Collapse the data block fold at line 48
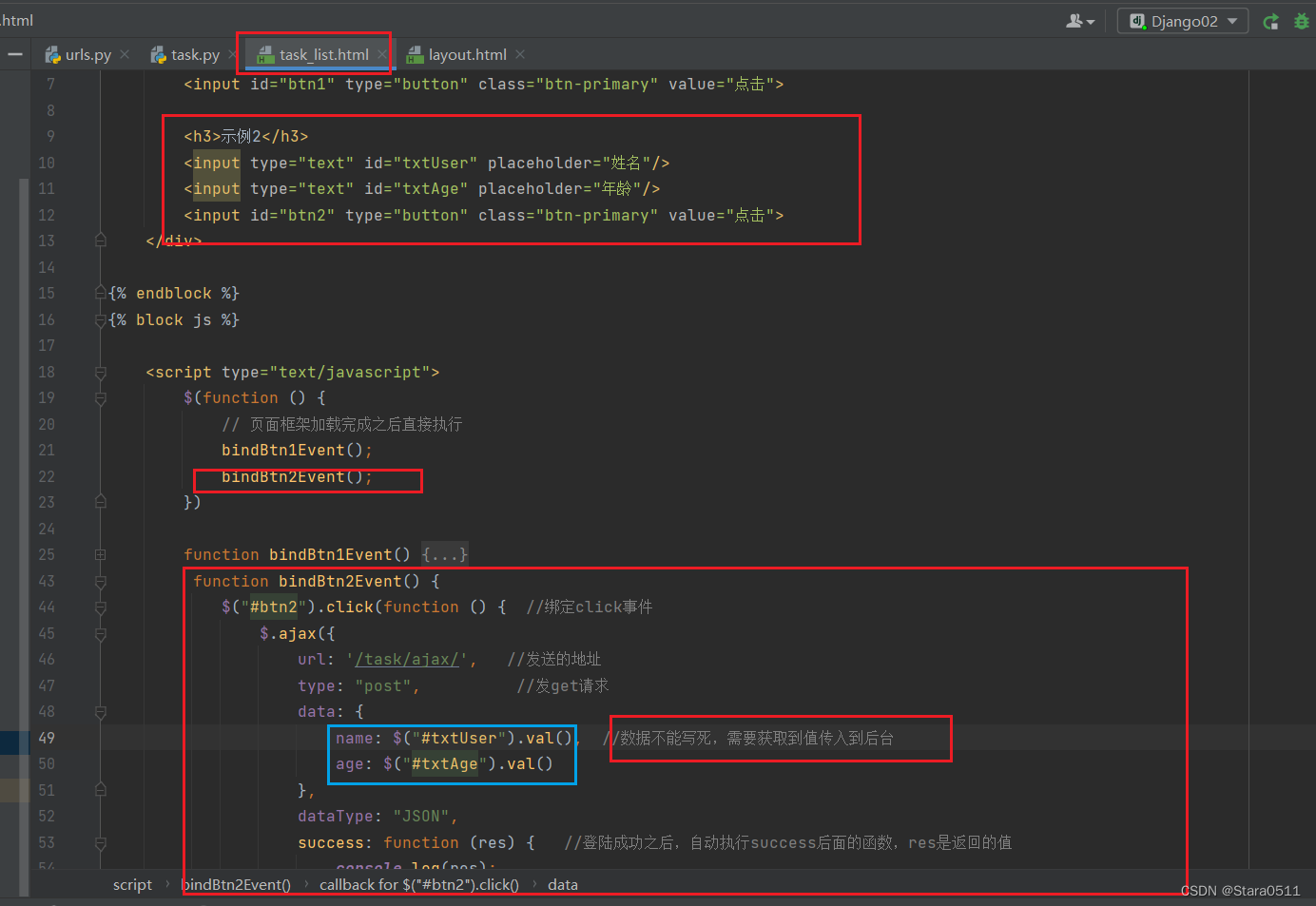The width and height of the screenshot is (1316, 906). pyautogui.click(x=100, y=711)
